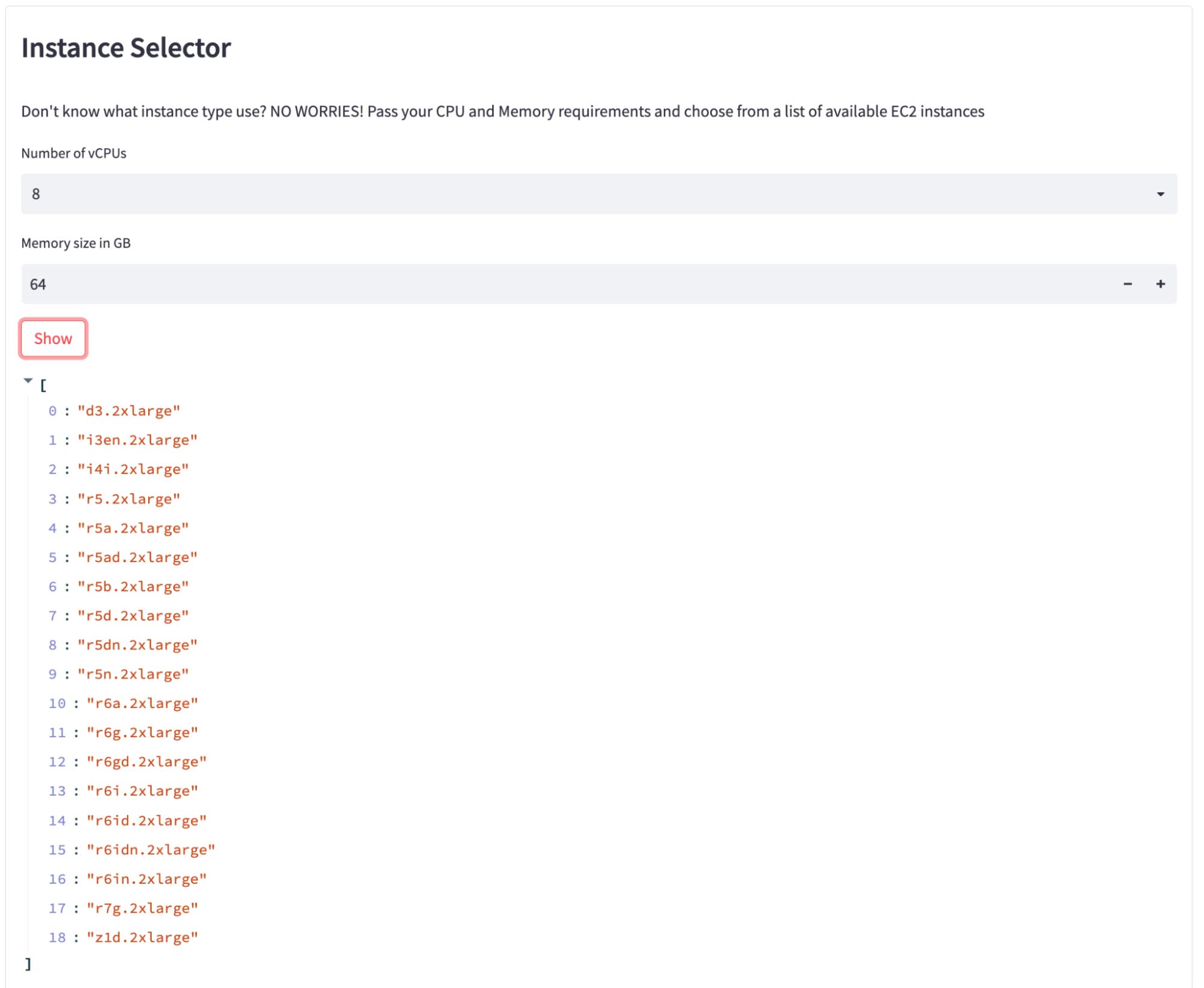Decrease memory size with minus button
Screen dimensions: 1204x988
pos(1128,284)
